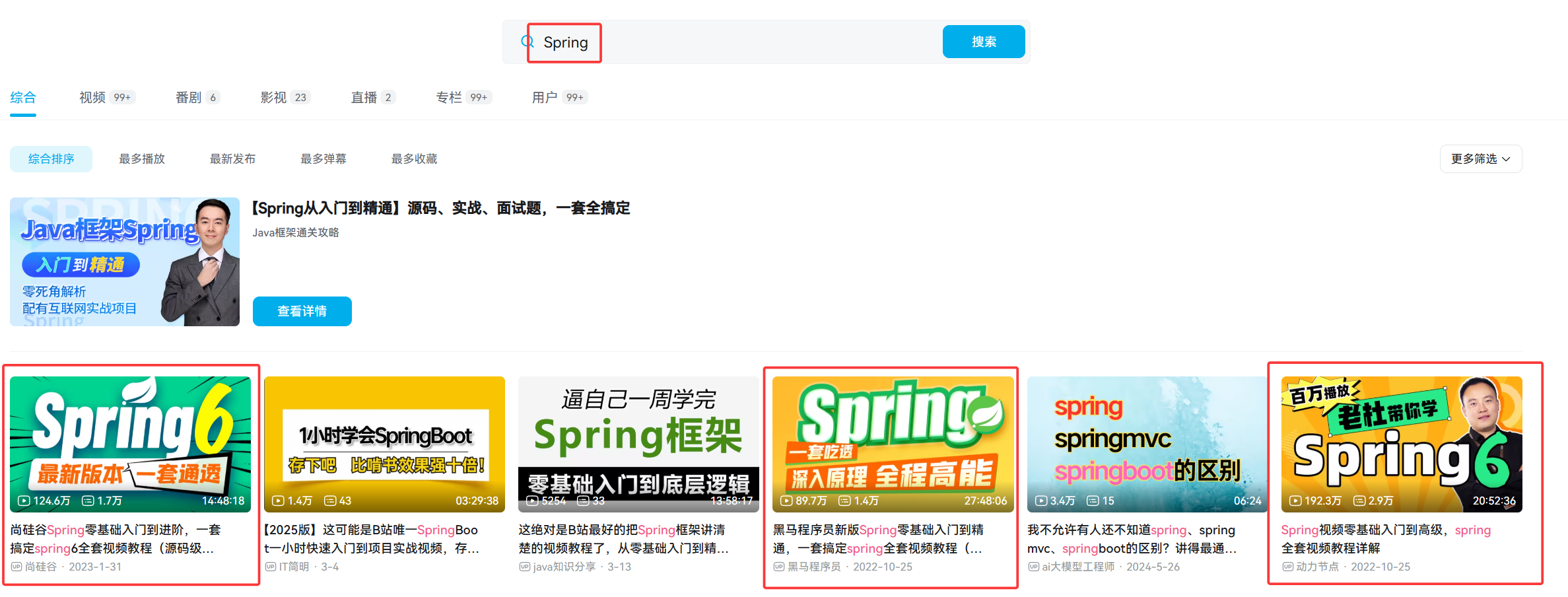Click play count icon beside 192.3万
This screenshot has width=1568, height=597.
[1295, 501]
